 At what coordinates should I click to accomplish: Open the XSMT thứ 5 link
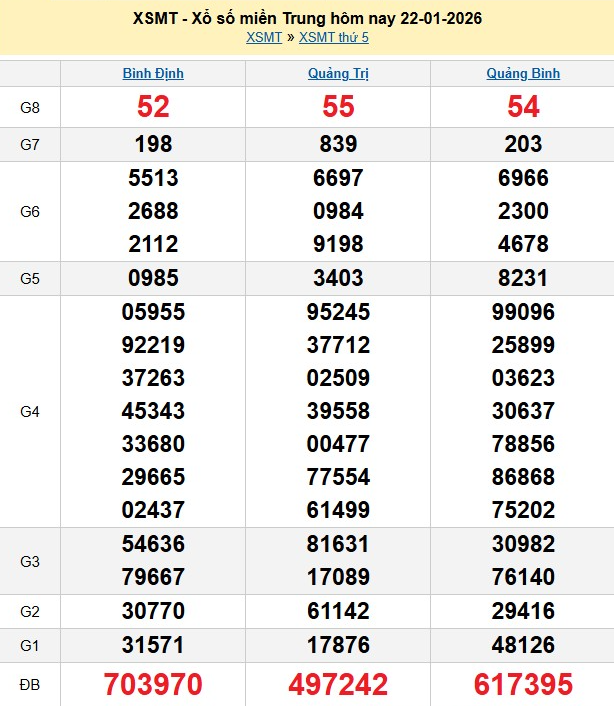334,37
